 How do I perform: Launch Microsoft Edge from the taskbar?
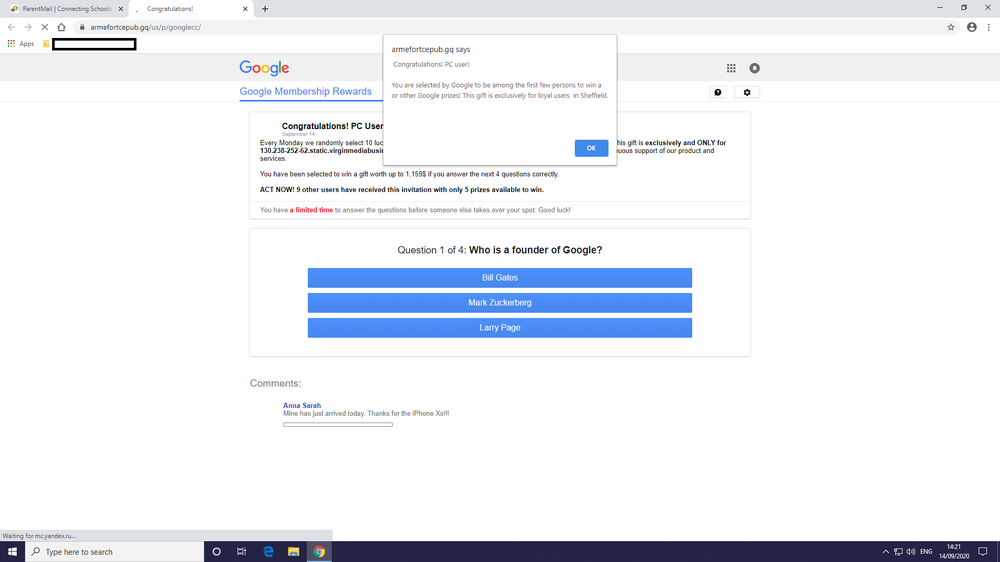click(x=268, y=551)
